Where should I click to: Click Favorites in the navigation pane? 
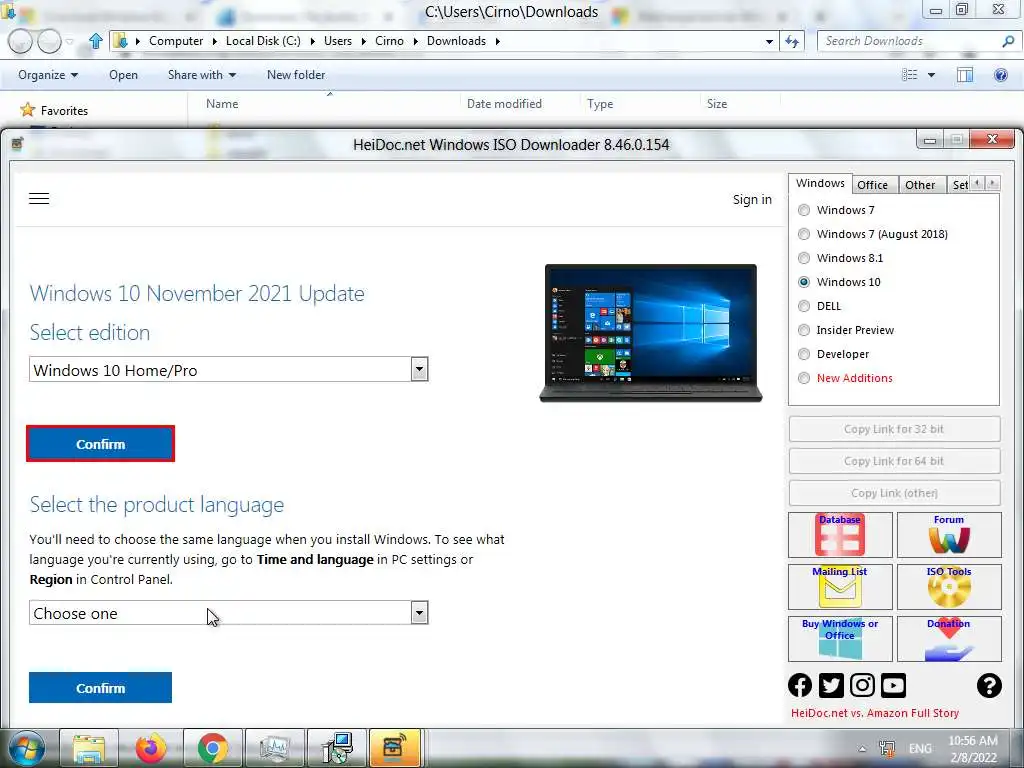64,111
